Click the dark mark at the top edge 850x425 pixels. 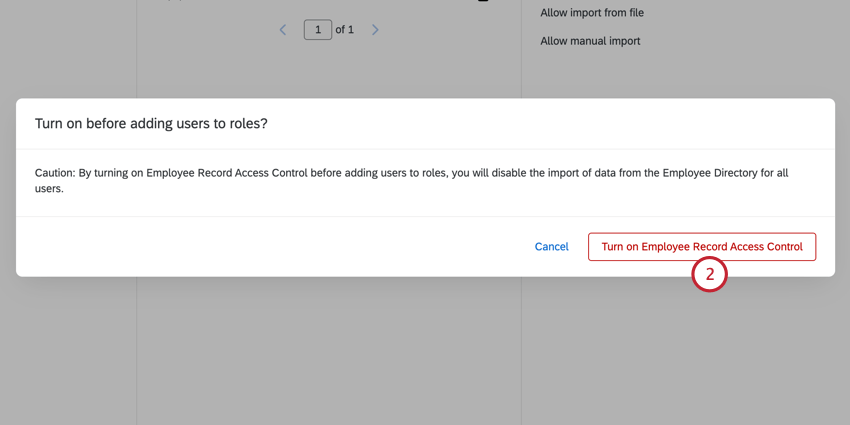click(483, 1)
